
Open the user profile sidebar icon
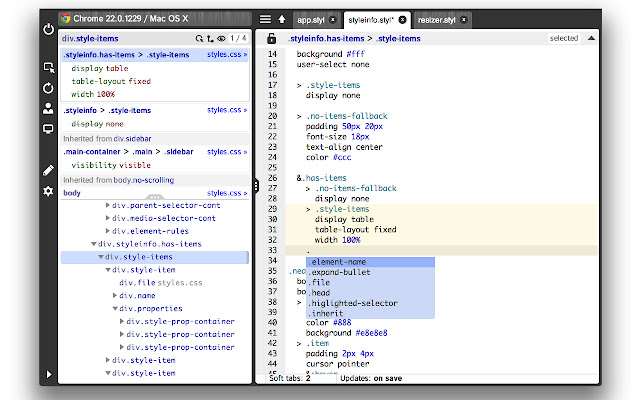(48, 108)
